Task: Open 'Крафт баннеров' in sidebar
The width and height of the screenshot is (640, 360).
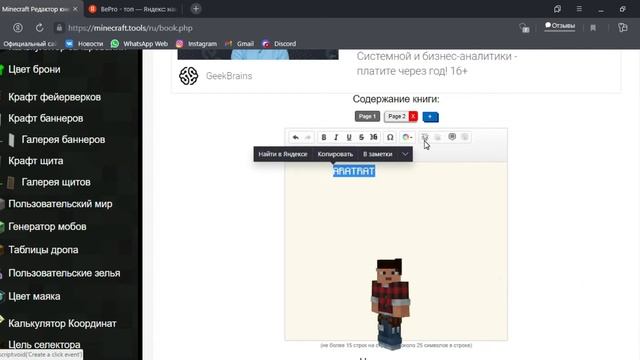Action: (x=46, y=118)
